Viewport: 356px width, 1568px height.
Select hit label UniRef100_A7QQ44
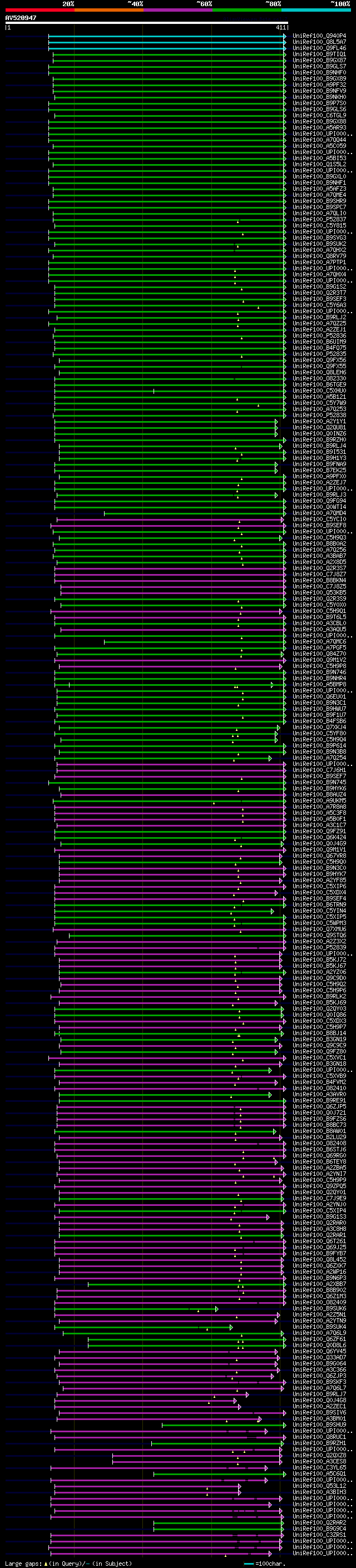click(319, 140)
